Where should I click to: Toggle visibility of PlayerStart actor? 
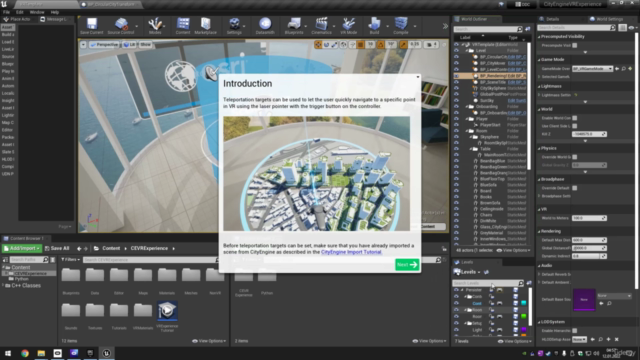click(456, 125)
